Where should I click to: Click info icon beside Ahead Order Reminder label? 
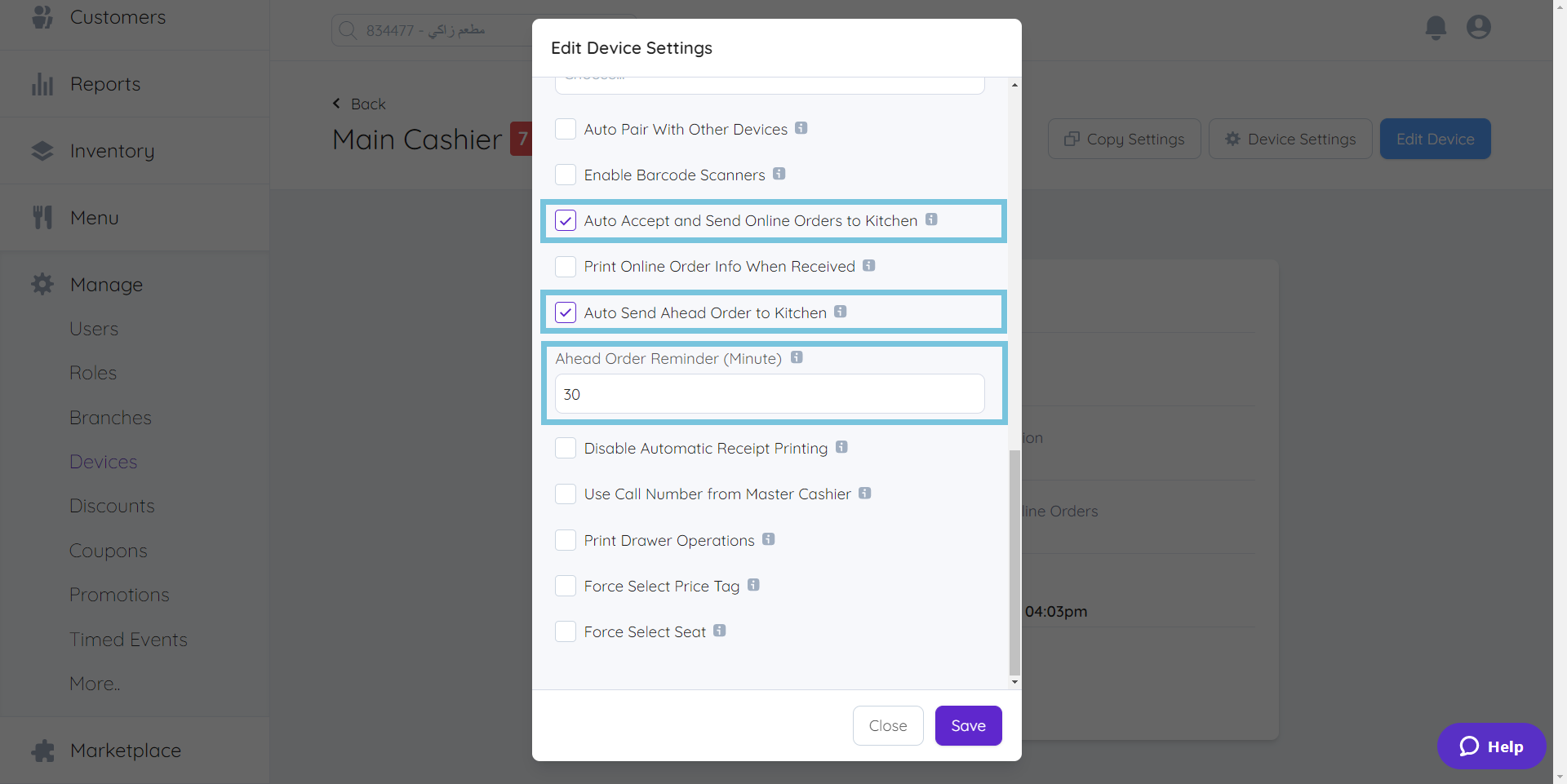pos(797,357)
